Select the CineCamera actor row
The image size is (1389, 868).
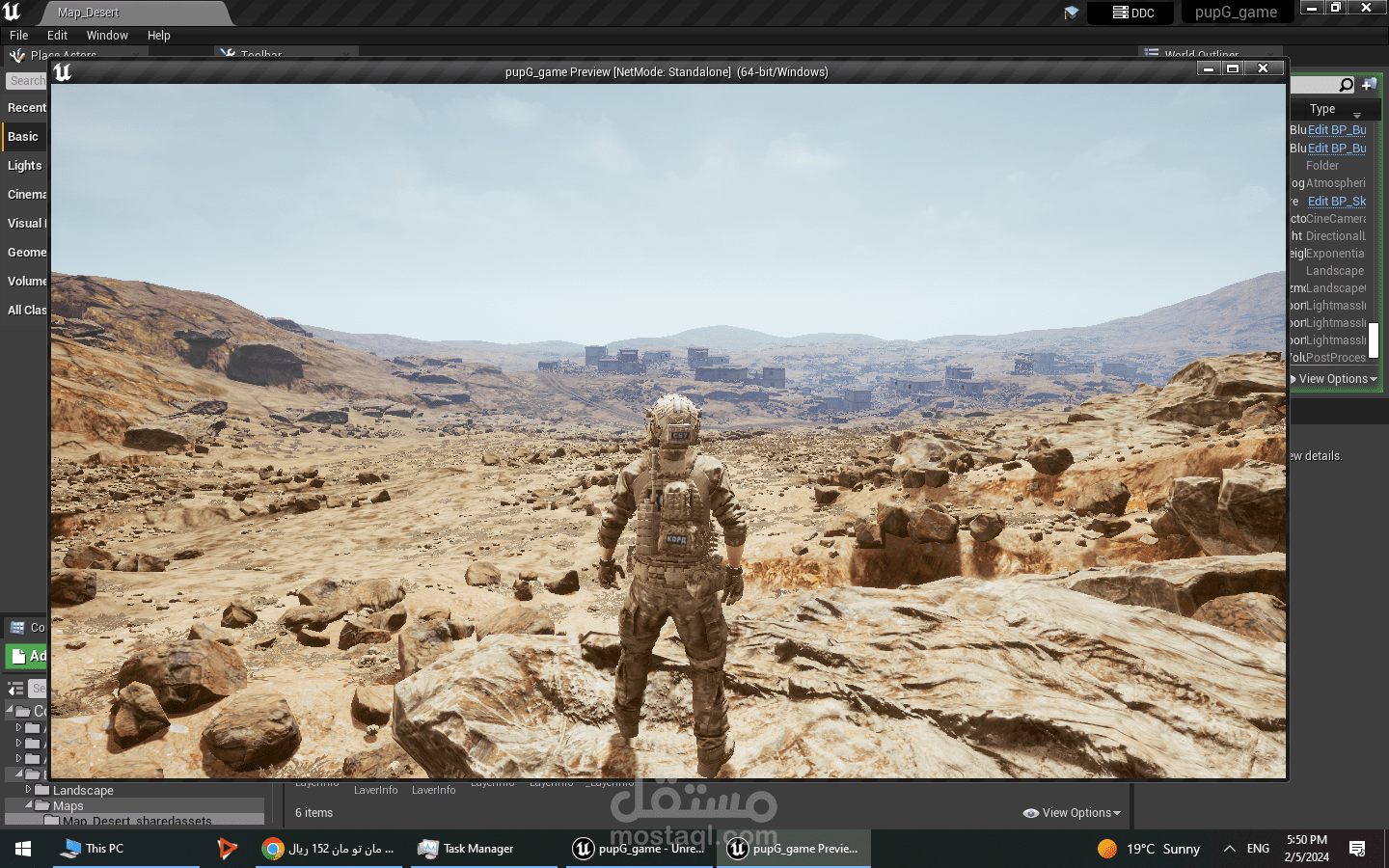(x=1328, y=219)
